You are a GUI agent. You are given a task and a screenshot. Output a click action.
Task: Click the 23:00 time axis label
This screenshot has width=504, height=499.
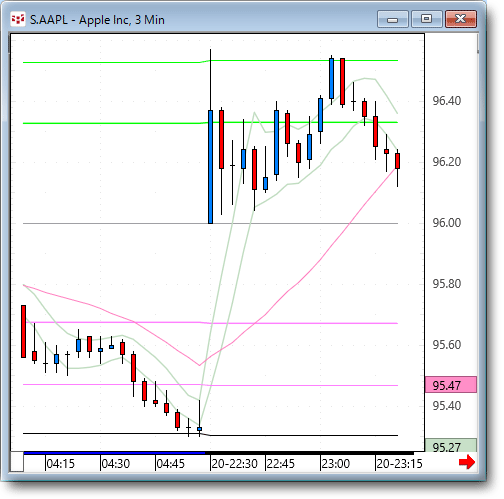336,464
